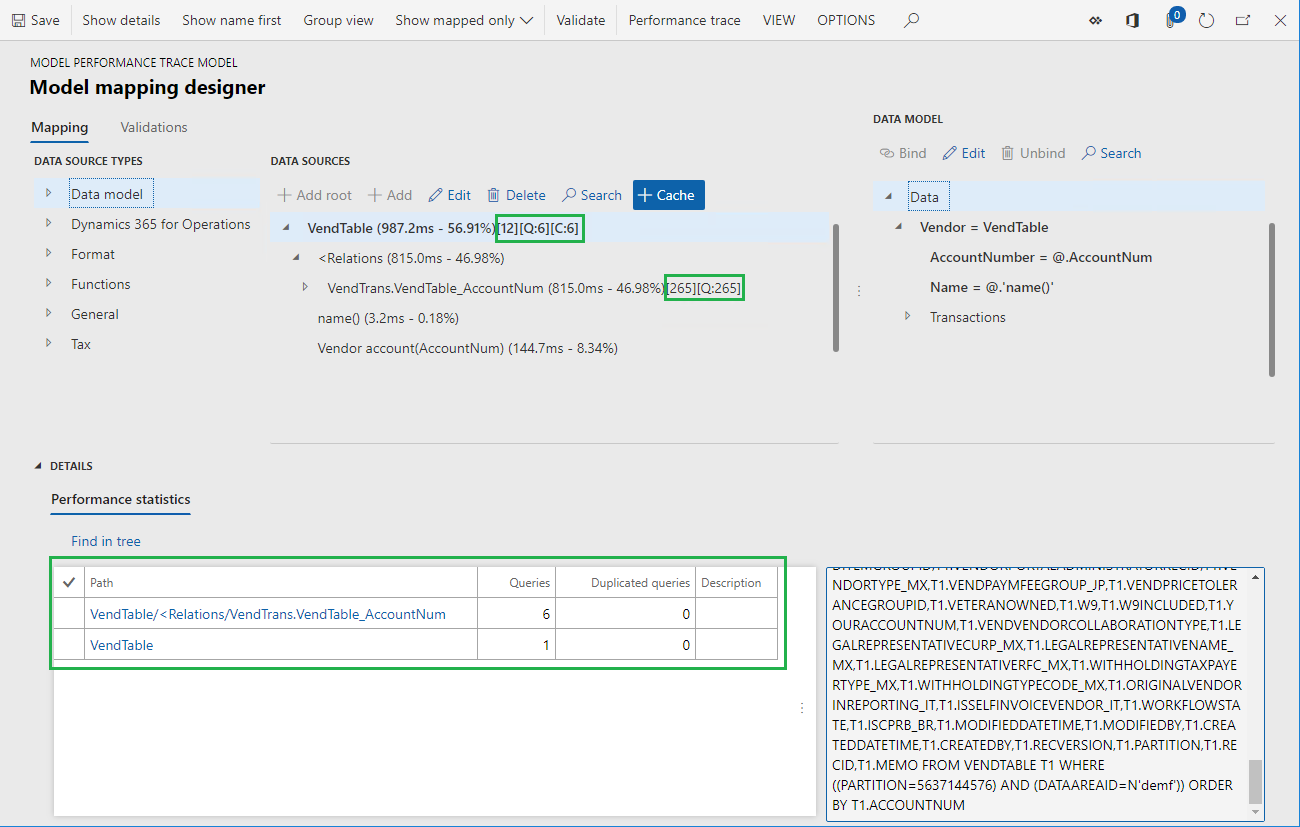This screenshot has height=827, width=1300.
Task: Select Name = @.'name()' in data model
Action: (992, 287)
